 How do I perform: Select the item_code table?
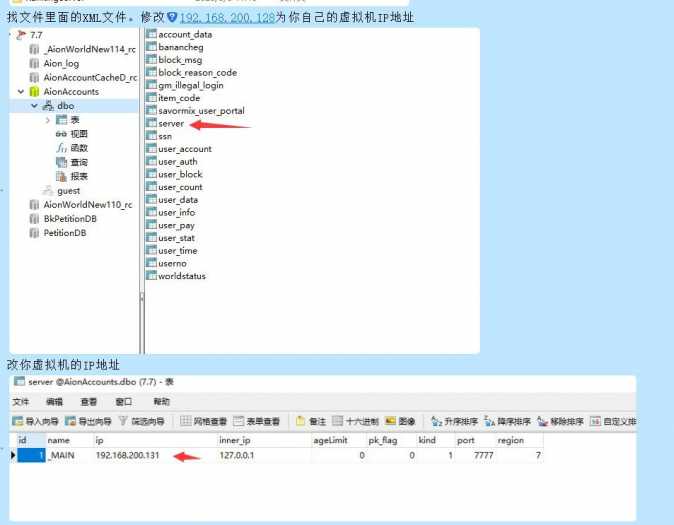(173, 98)
